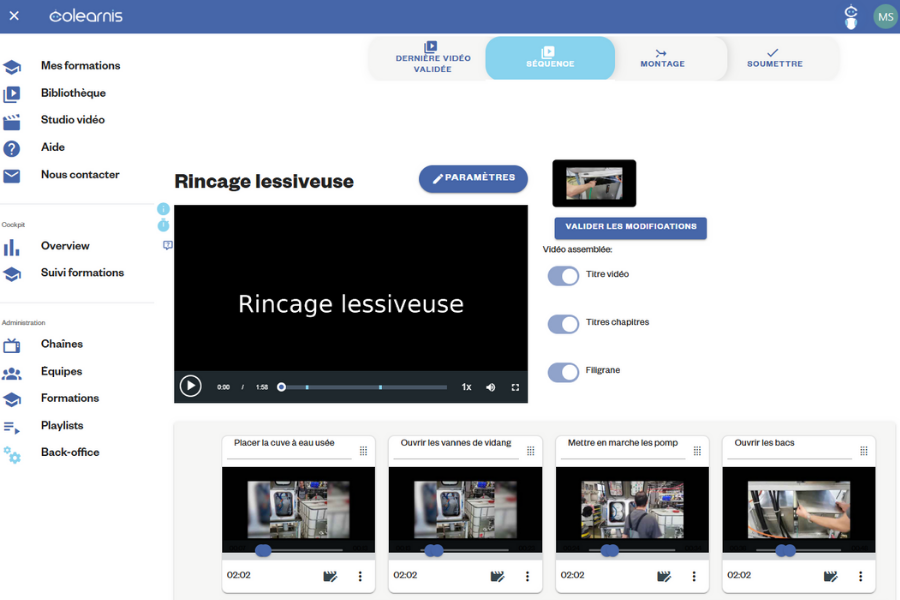Edit the Mettre en marche les pomp title field
The image size is (900, 600).
tap(623, 447)
